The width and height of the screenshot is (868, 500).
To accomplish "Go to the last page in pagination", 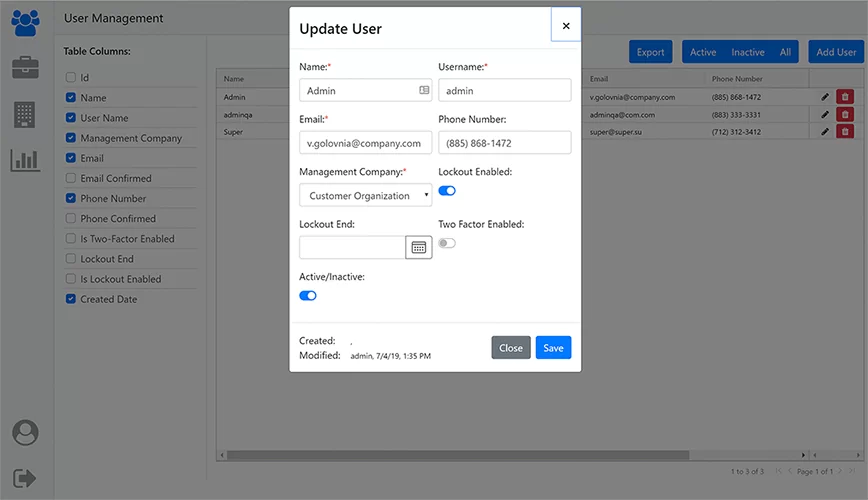I will pos(852,471).
